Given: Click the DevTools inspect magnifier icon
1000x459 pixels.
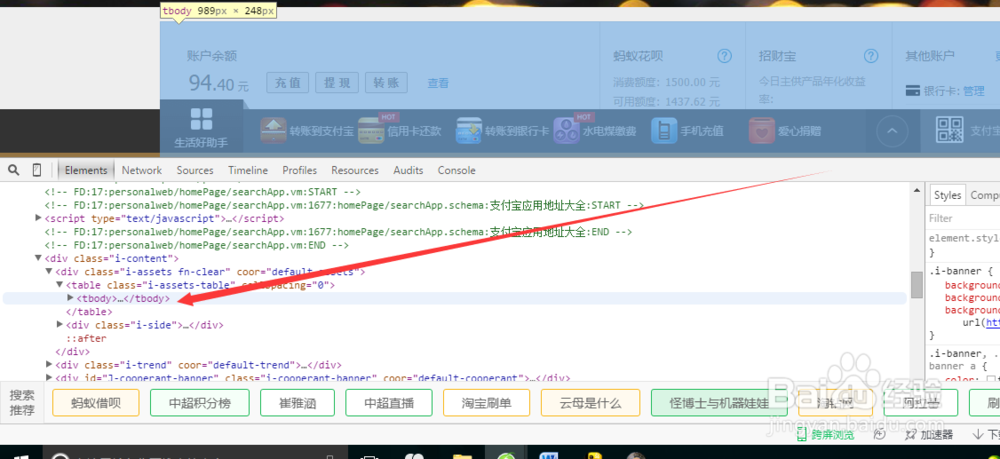Looking at the screenshot, I should pyautogui.click(x=13, y=170).
